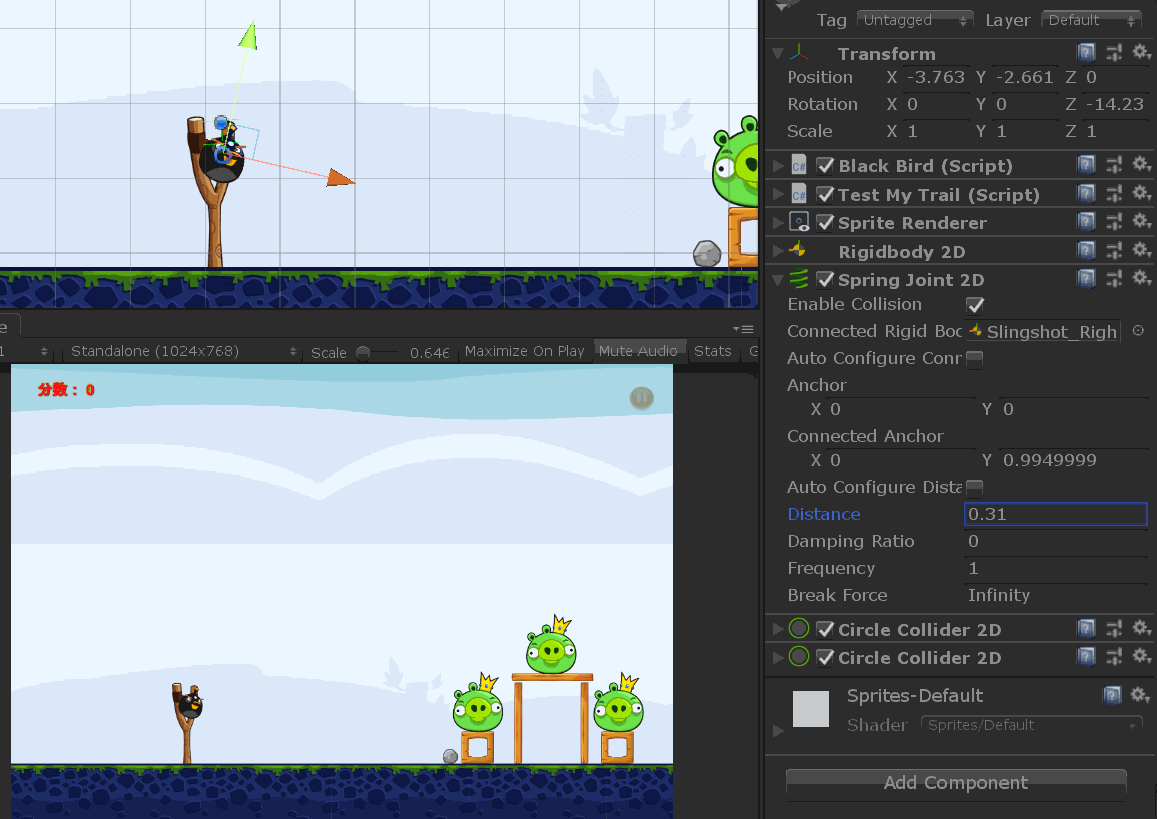Click the Distance input field
The image size is (1157, 819).
point(1055,514)
